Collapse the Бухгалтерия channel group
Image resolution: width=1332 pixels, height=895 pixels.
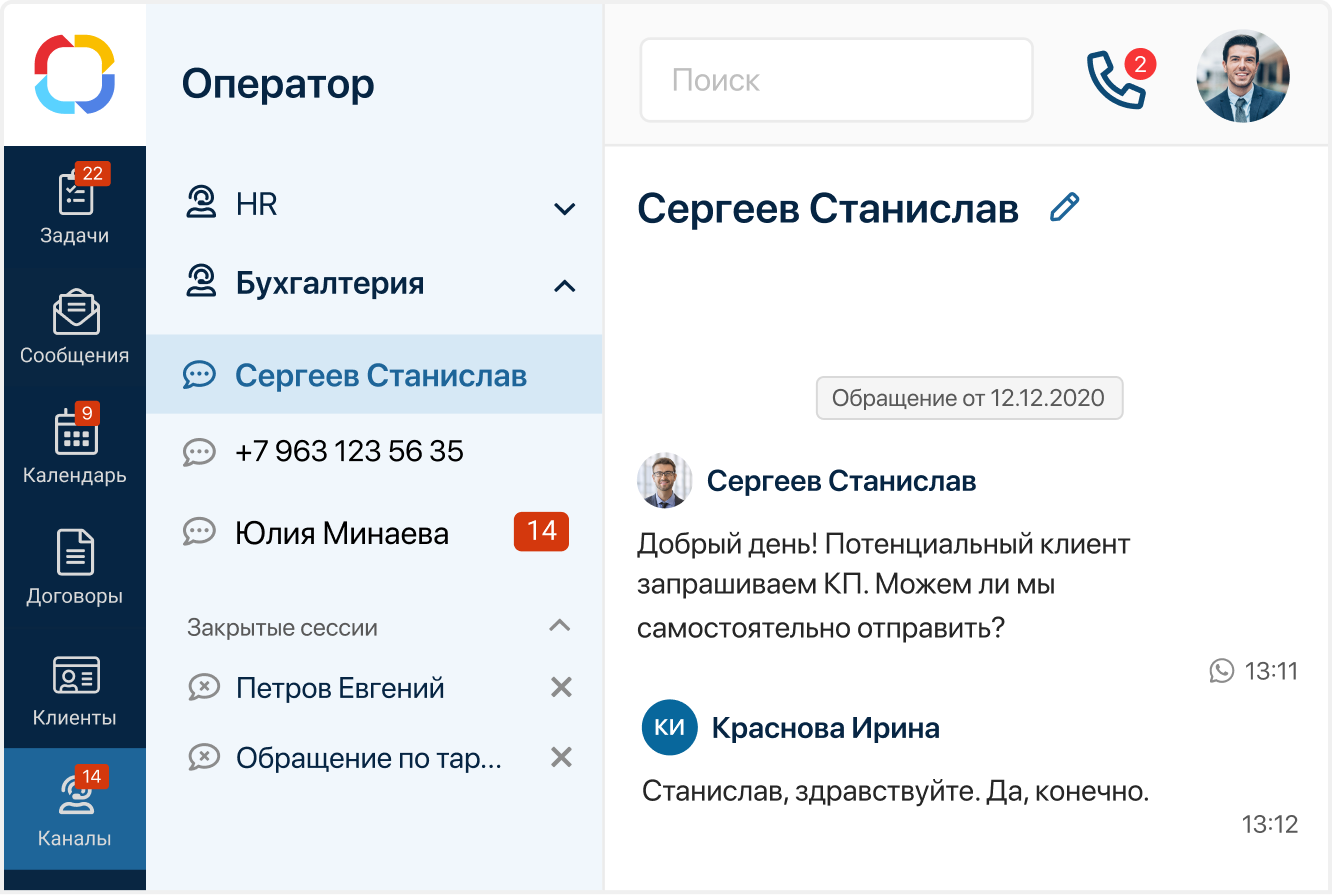[x=564, y=286]
